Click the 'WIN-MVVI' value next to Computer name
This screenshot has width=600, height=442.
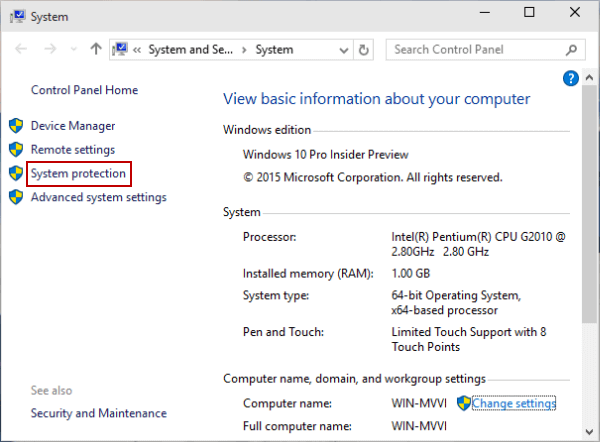pyautogui.click(x=419, y=403)
